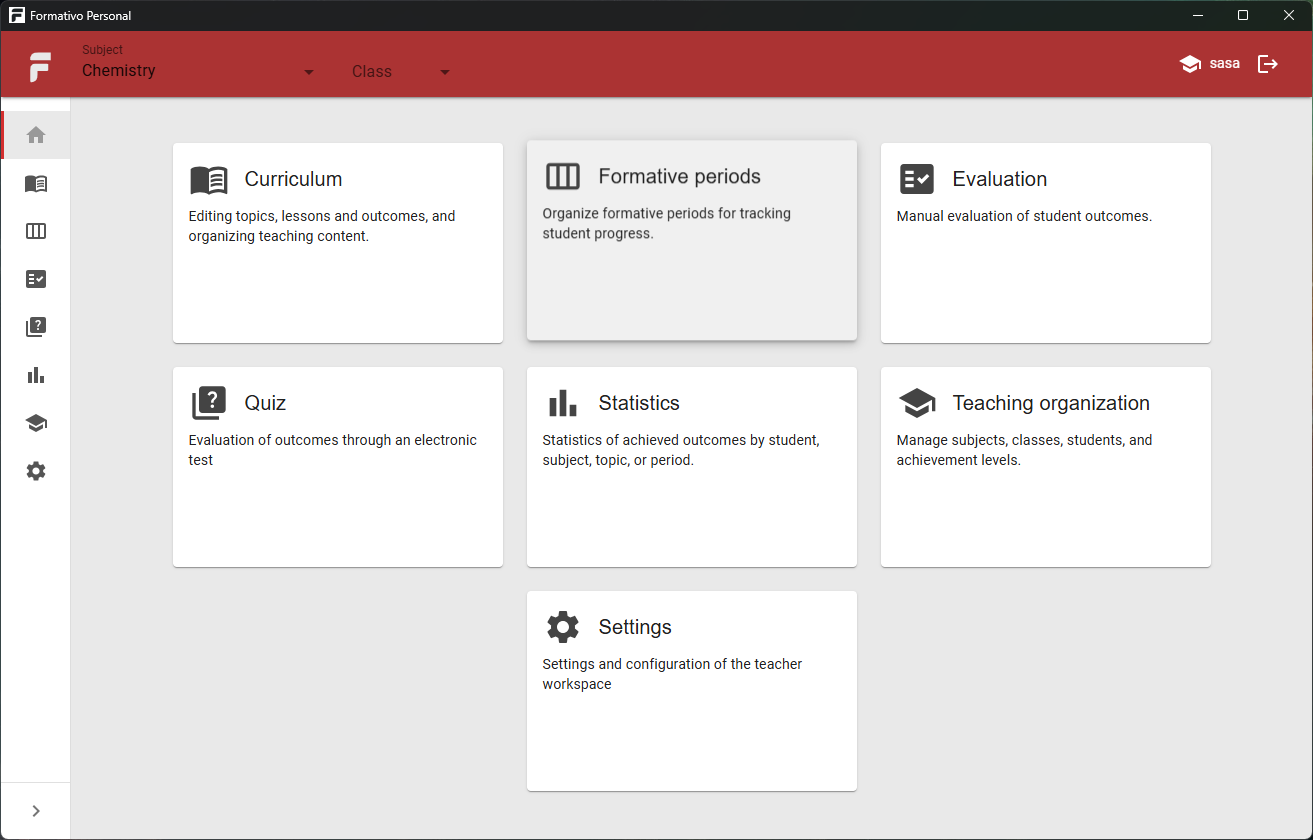Click the cap icon on Teaching organization card

pyautogui.click(x=917, y=404)
